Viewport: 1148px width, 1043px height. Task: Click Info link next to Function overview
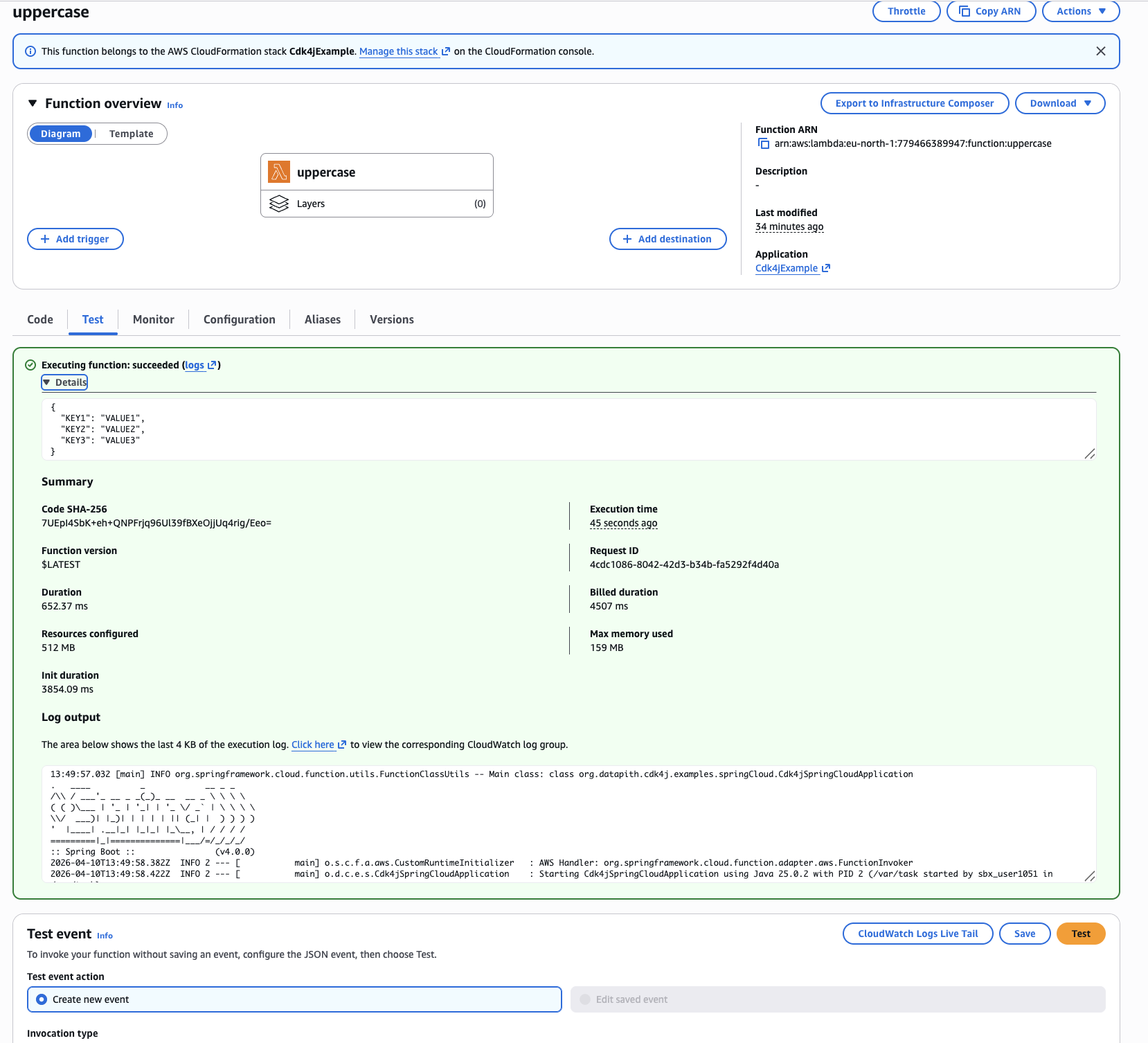click(175, 105)
